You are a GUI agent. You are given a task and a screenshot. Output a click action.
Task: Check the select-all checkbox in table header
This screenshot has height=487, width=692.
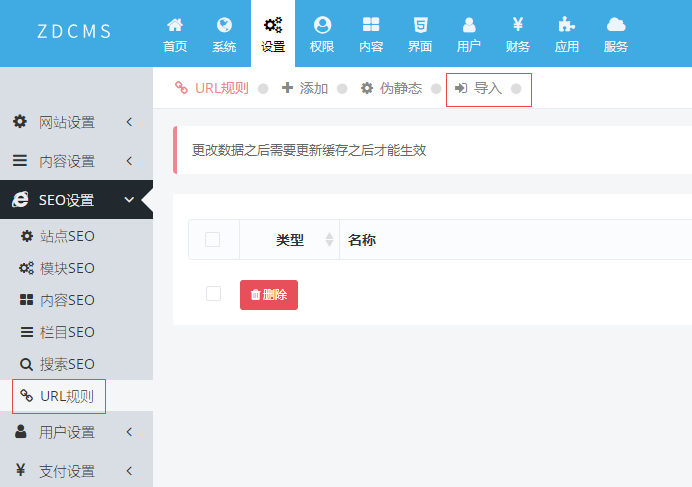click(213, 240)
